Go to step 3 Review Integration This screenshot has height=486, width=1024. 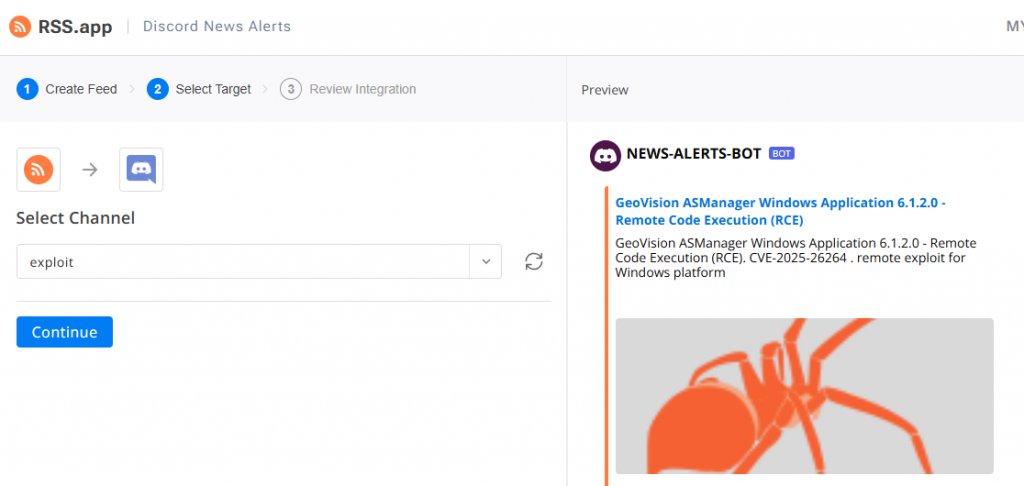(x=347, y=89)
